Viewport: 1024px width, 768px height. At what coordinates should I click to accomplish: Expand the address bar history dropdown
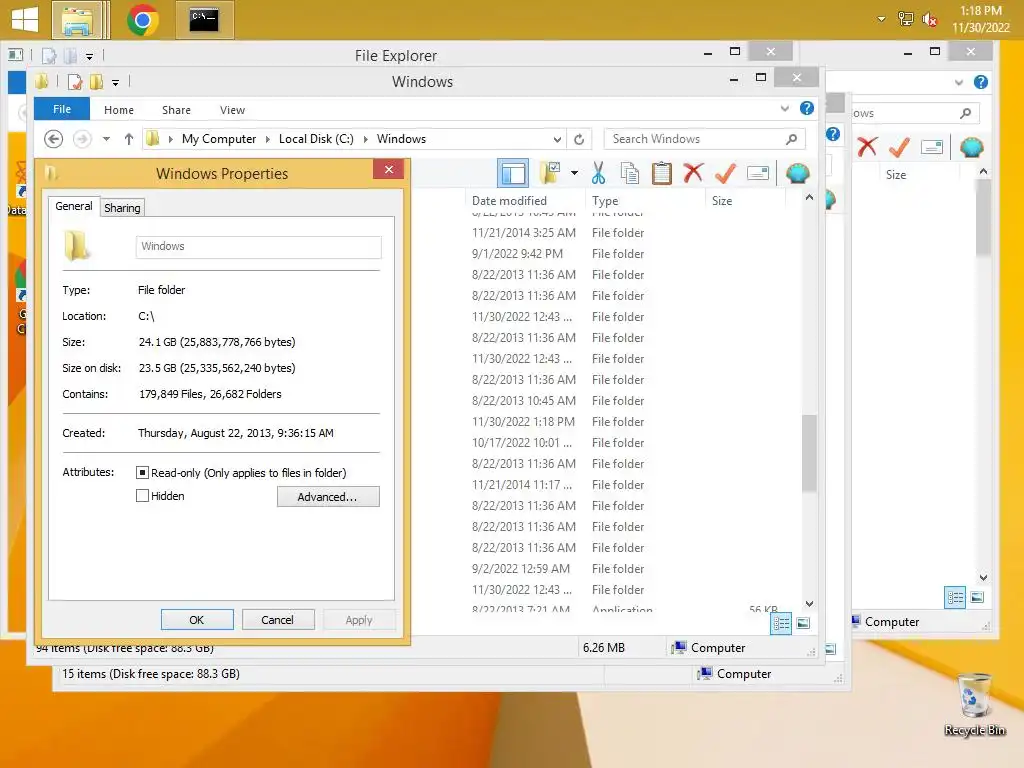point(557,139)
